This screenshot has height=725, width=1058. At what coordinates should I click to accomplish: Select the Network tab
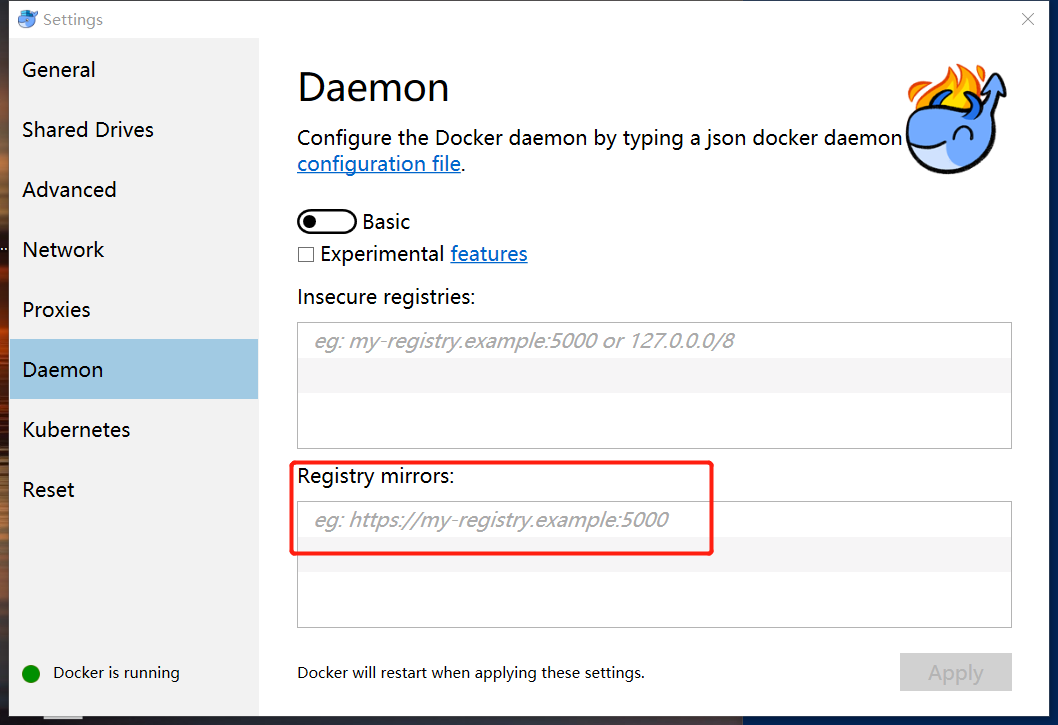pos(63,250)
